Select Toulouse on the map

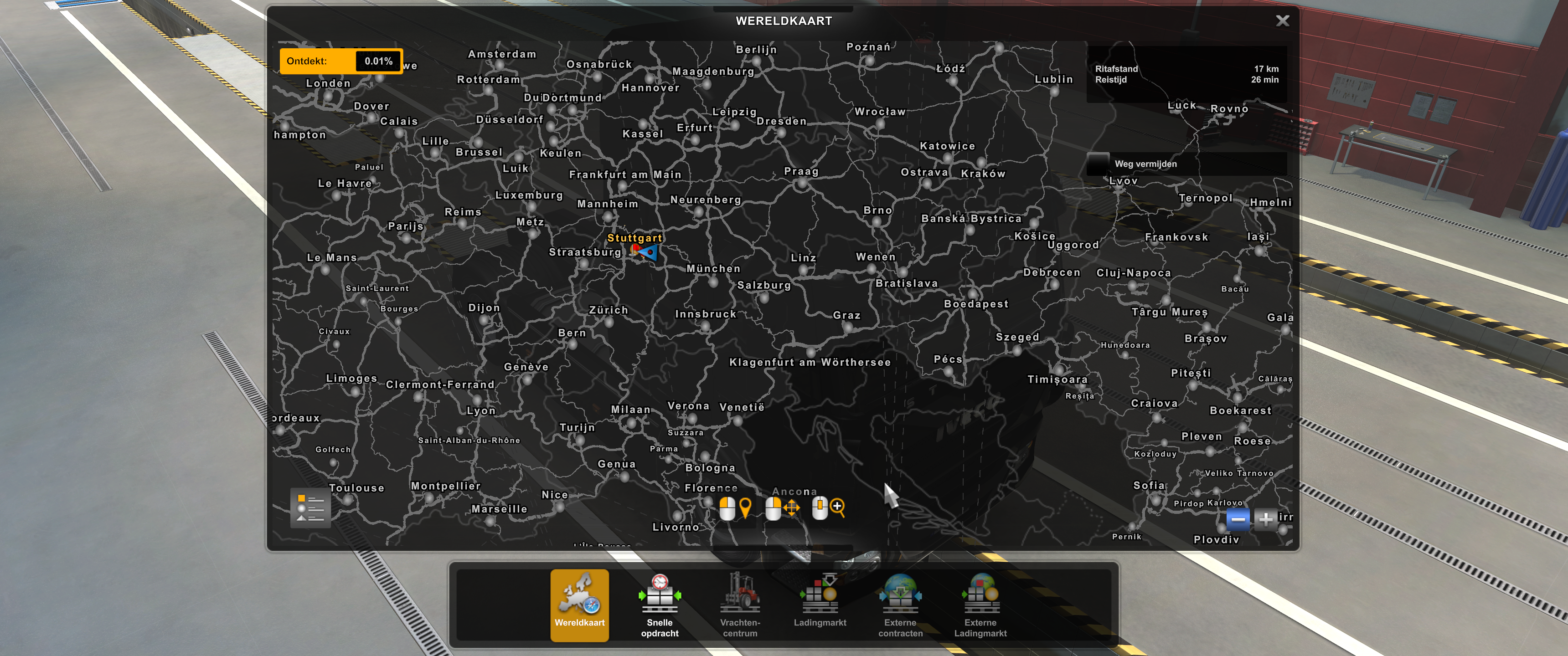[x=357, y=488]
